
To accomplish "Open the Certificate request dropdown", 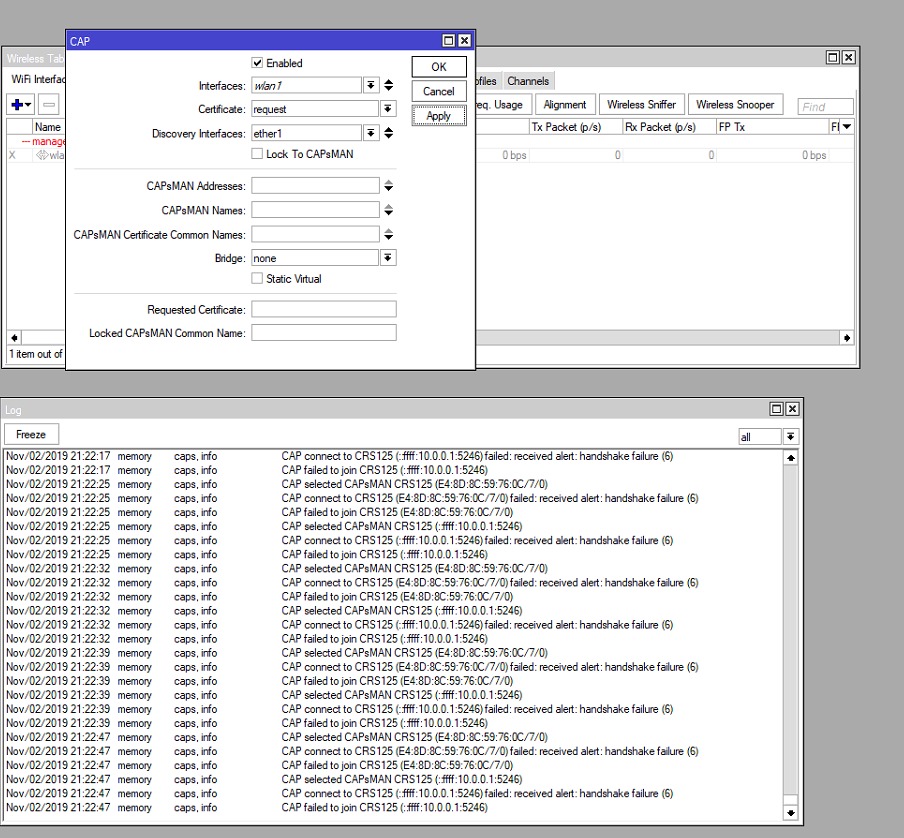I will click(x=388, y=109).
